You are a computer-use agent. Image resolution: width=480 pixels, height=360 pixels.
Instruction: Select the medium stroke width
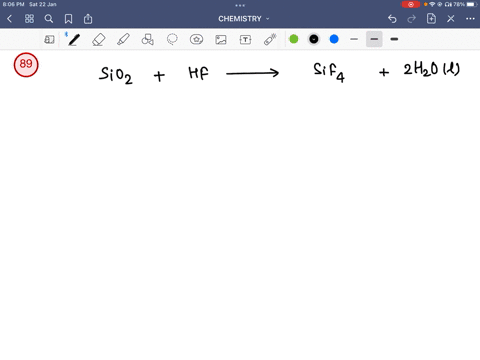click(374, 39)
